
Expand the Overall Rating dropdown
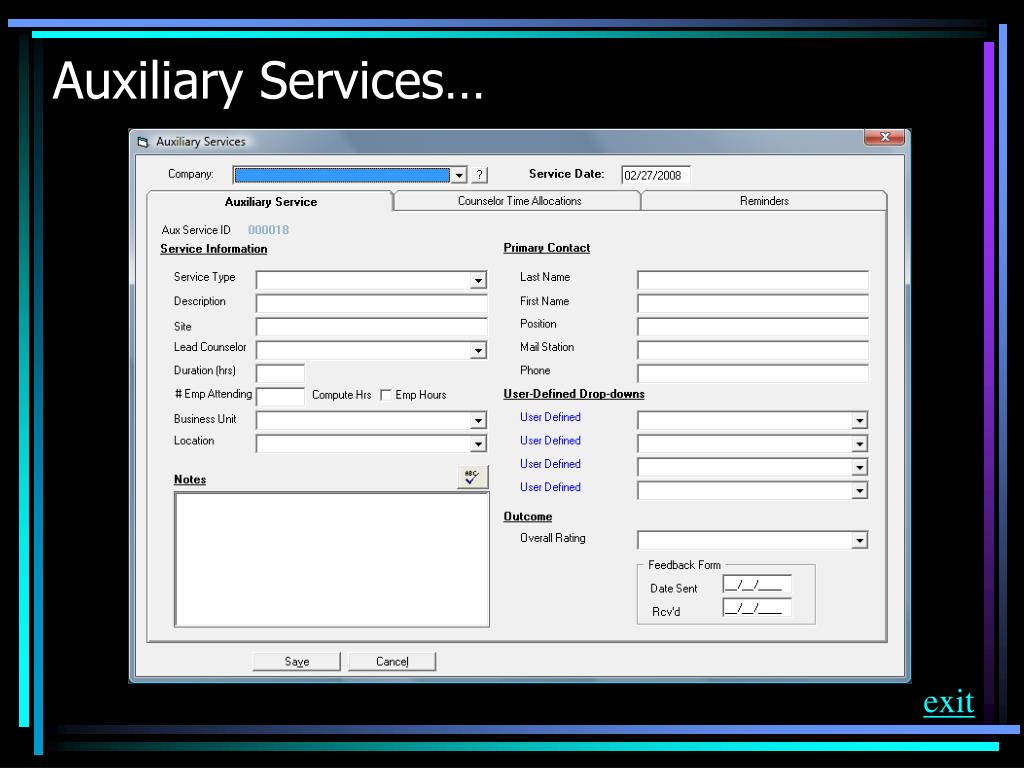coord(859,540)
